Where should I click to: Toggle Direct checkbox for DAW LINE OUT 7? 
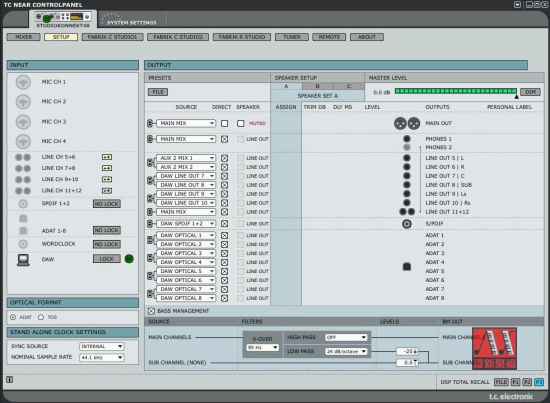(x=224, y=176)
